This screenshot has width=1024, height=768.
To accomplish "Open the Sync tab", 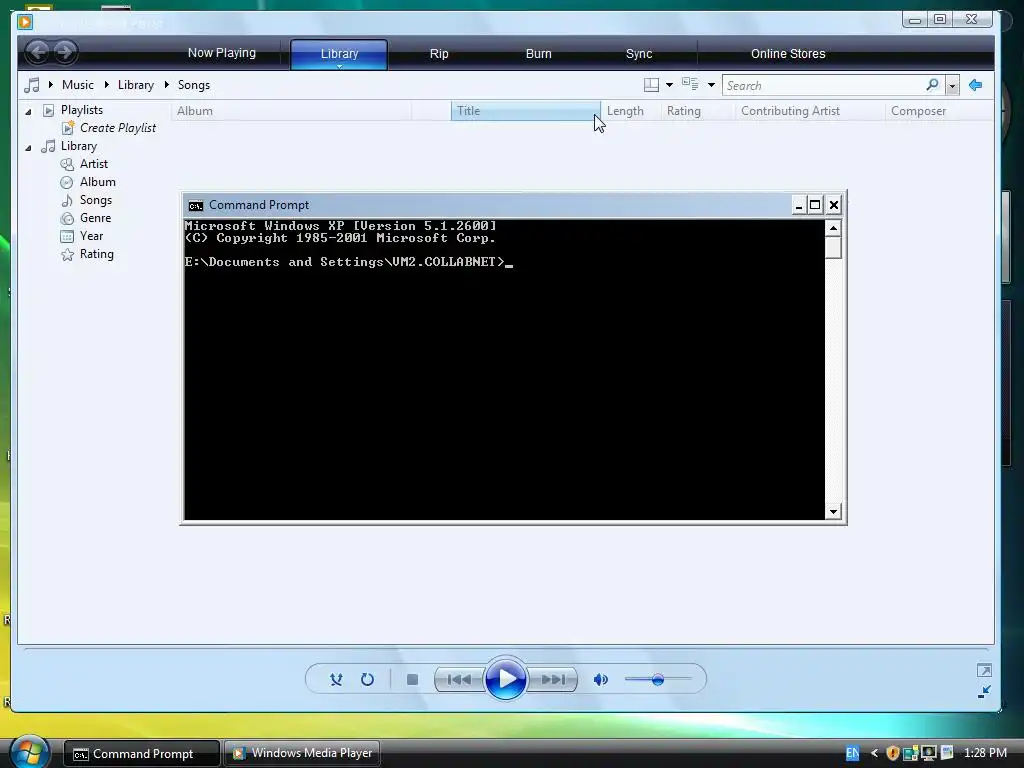I will tap(639, 54).
